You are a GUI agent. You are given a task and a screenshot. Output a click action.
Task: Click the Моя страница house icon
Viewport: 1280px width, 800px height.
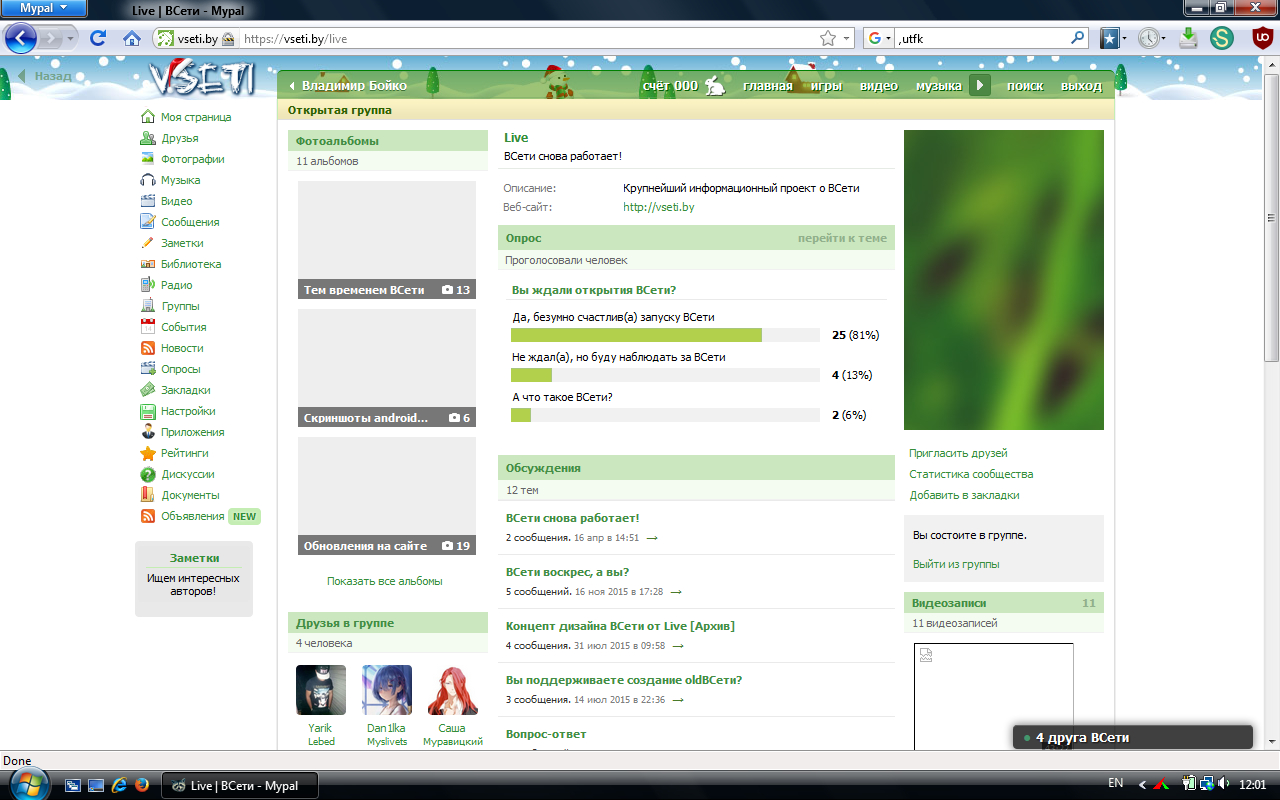click(x=148, y=117)
